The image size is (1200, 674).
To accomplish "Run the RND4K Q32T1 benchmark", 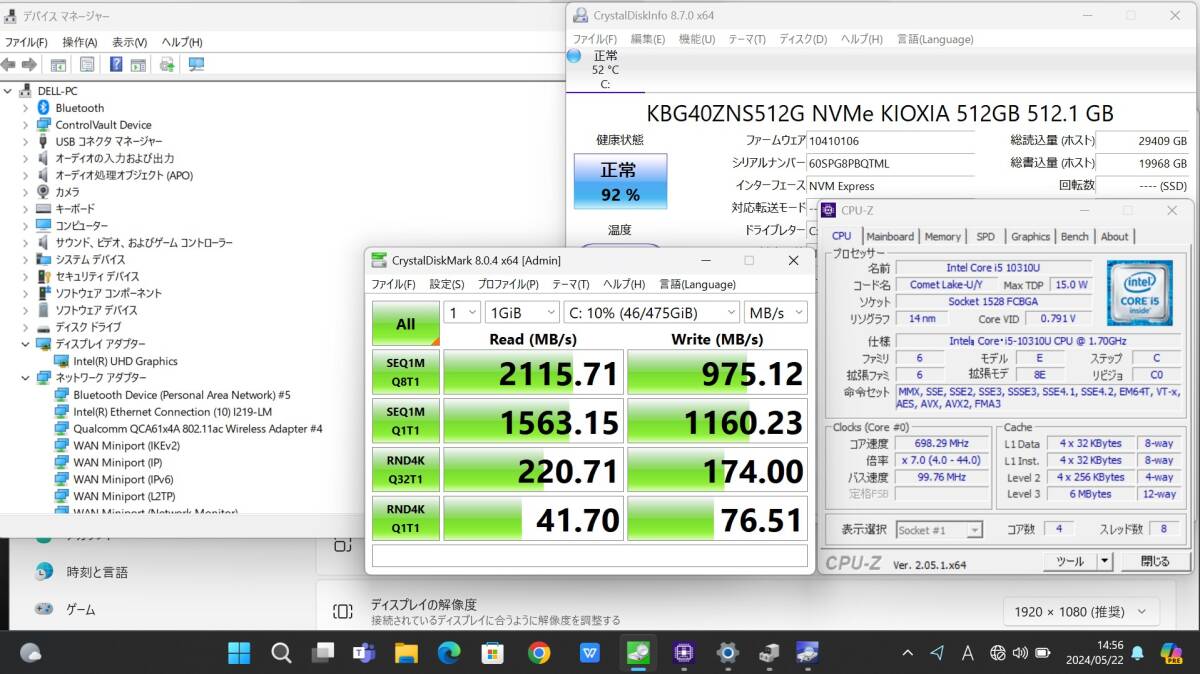I will 406,471.
